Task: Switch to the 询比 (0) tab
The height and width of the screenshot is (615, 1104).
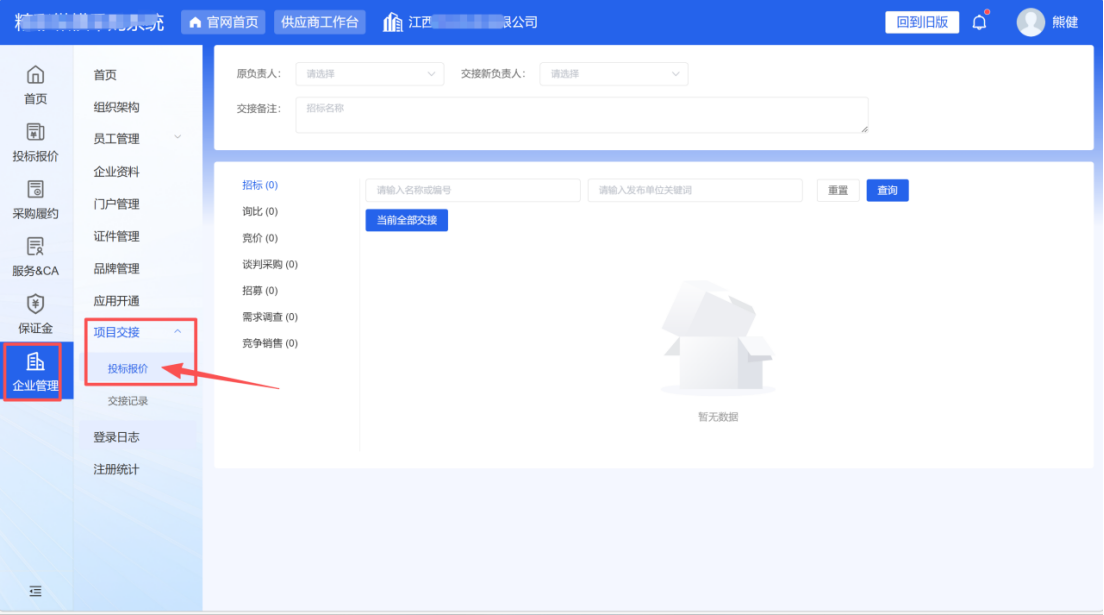Action: coord(260,212)
